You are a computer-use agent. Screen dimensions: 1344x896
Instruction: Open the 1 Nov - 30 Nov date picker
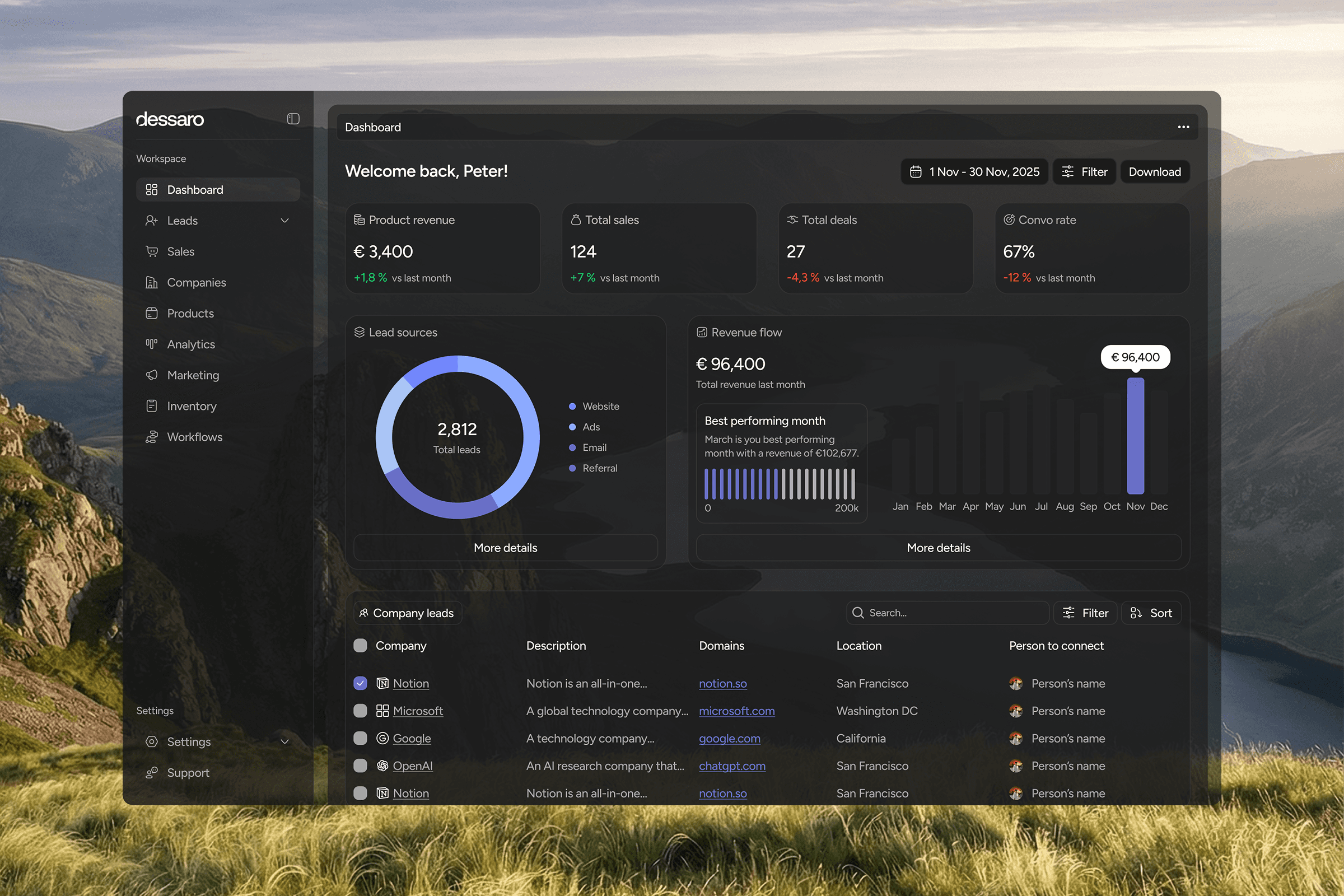[x=983, y=172]
